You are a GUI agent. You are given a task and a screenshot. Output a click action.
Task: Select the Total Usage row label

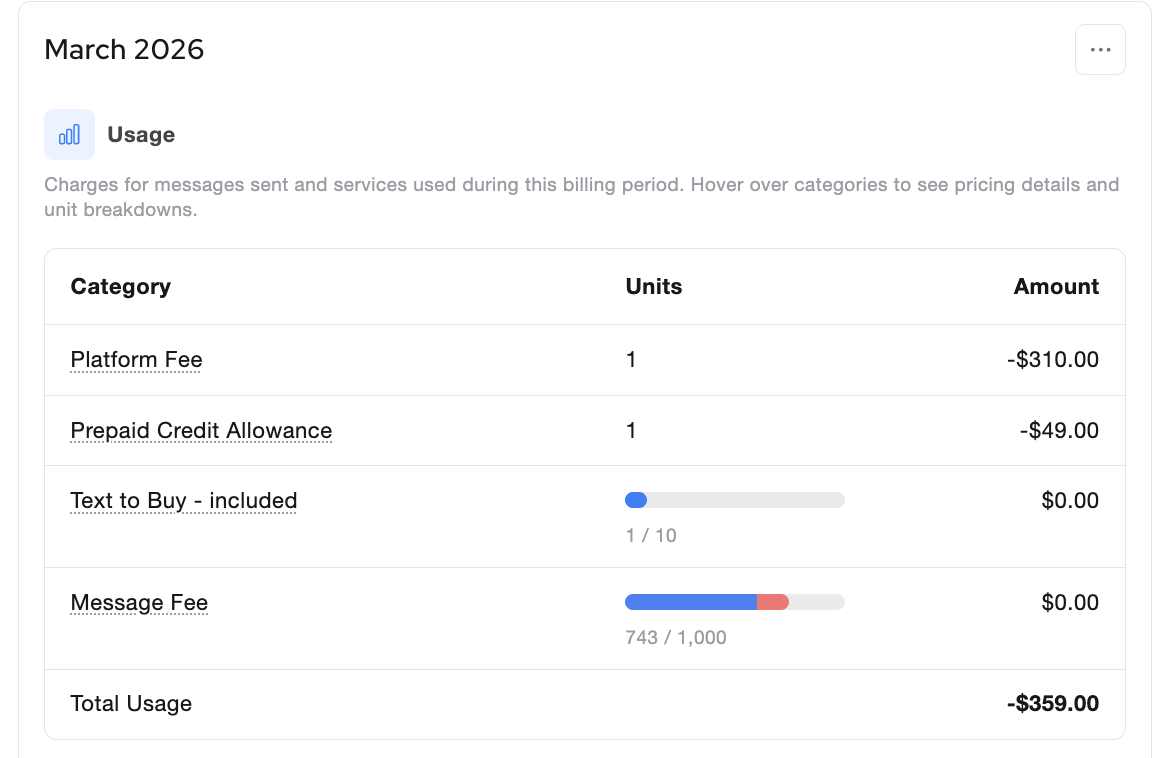coord(131,704)
